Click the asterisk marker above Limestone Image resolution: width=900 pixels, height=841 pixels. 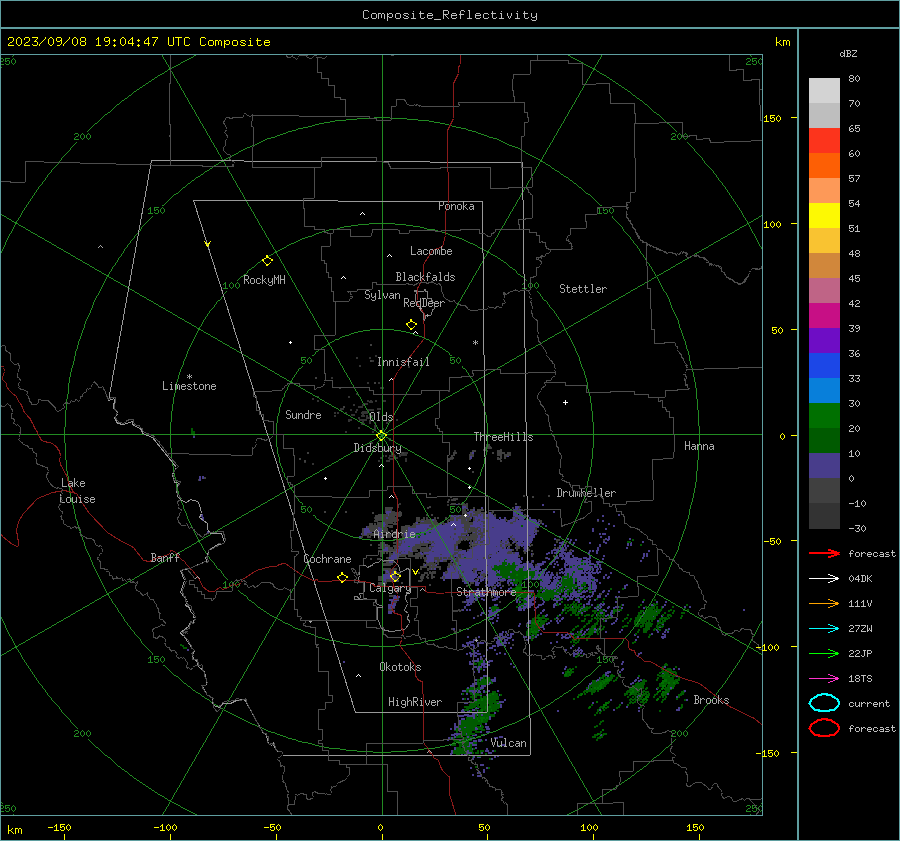coord(189,377)
